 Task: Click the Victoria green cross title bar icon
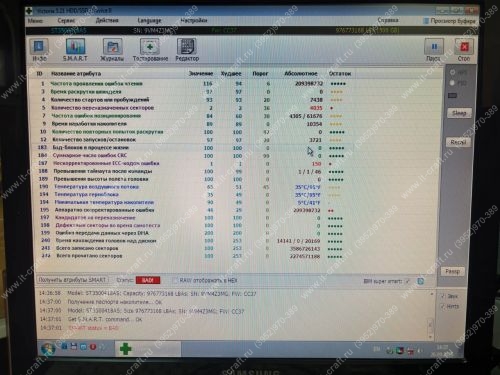click(29, 11)
